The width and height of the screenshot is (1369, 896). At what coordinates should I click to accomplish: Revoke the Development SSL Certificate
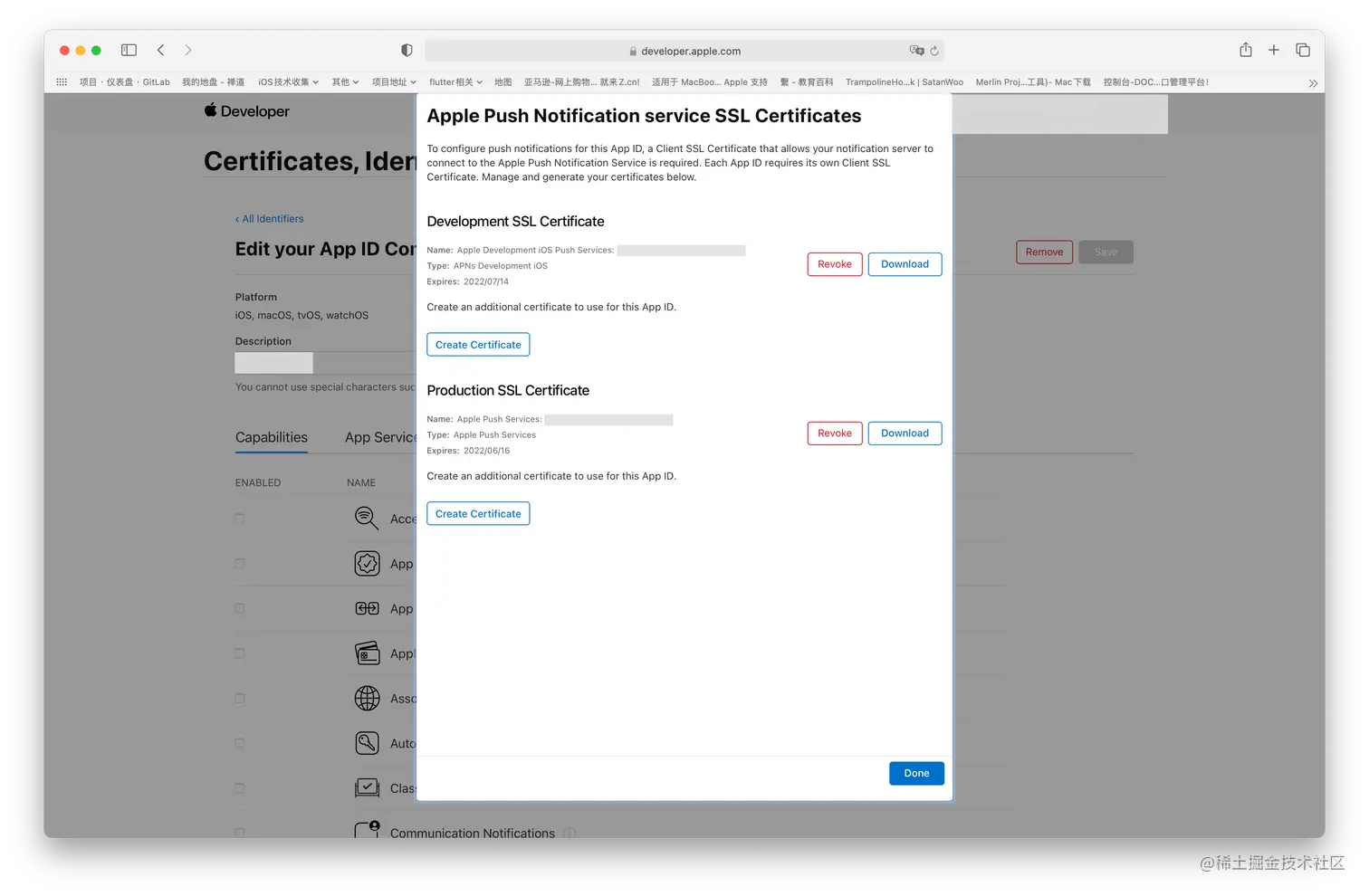tap(835, 264)
